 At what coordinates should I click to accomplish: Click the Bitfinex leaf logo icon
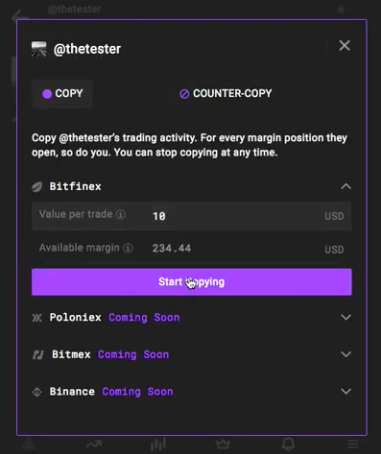(x=37, y=187)
